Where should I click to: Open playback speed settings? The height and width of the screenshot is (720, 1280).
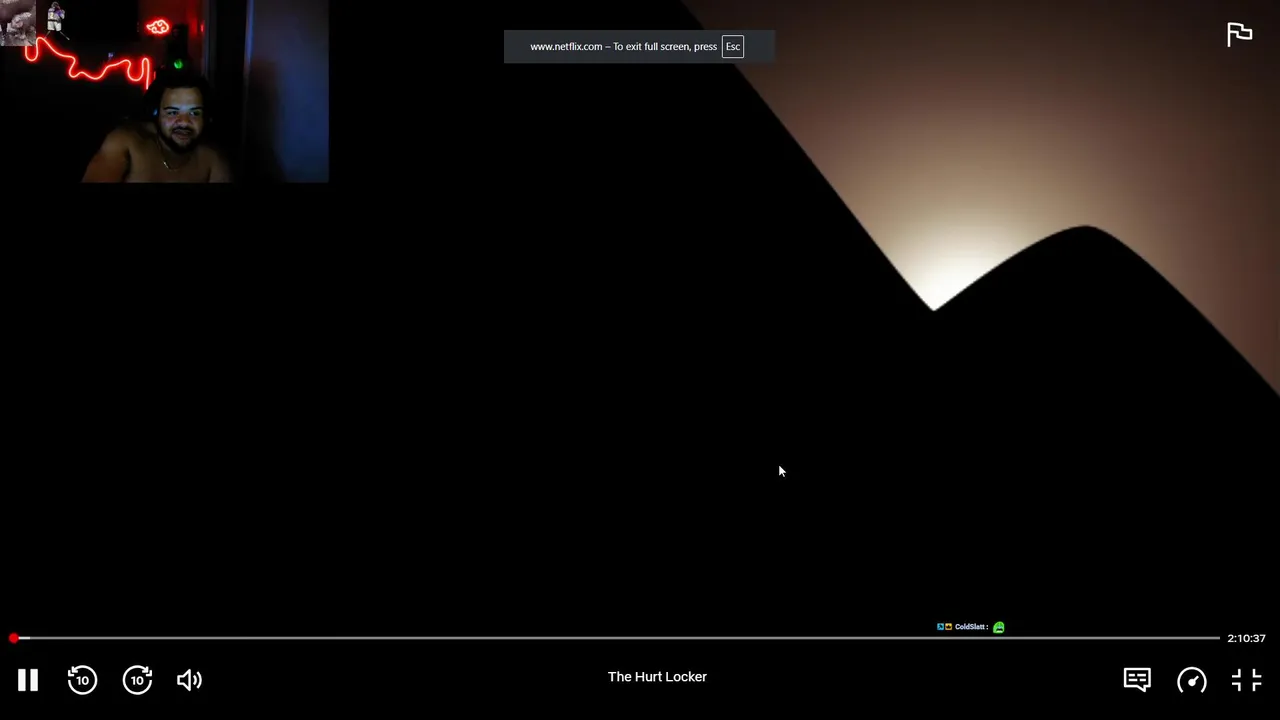[x=1192, y=680]
